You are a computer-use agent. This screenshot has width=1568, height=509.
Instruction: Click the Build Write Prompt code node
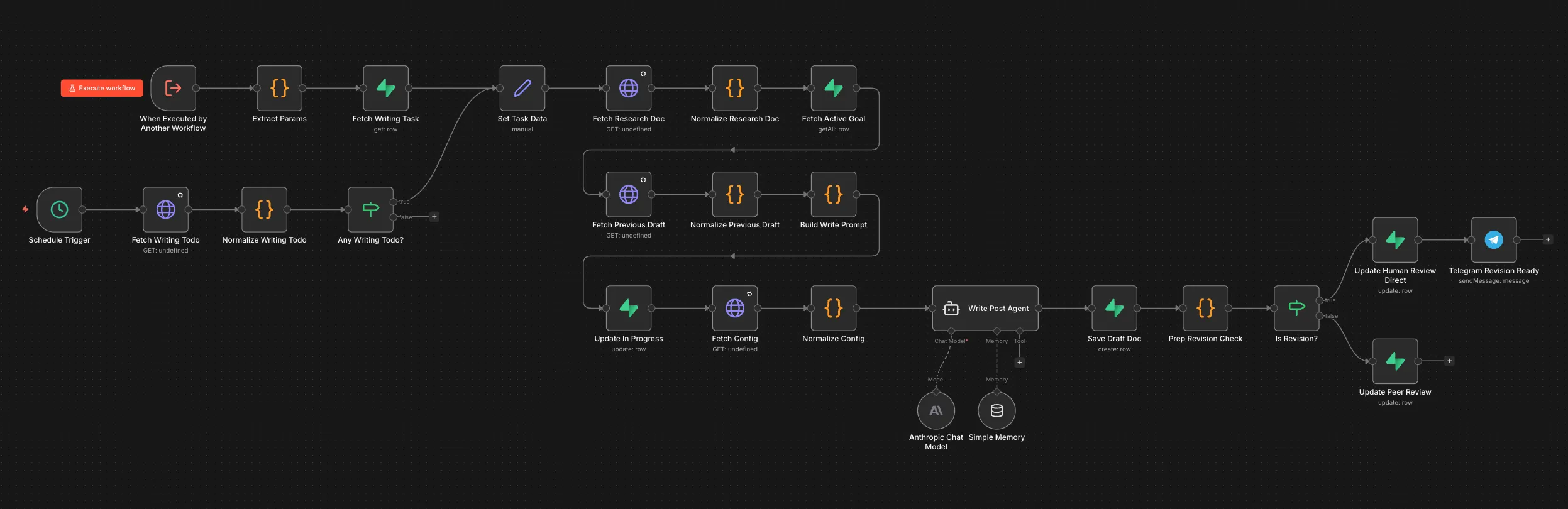(833, 195)
